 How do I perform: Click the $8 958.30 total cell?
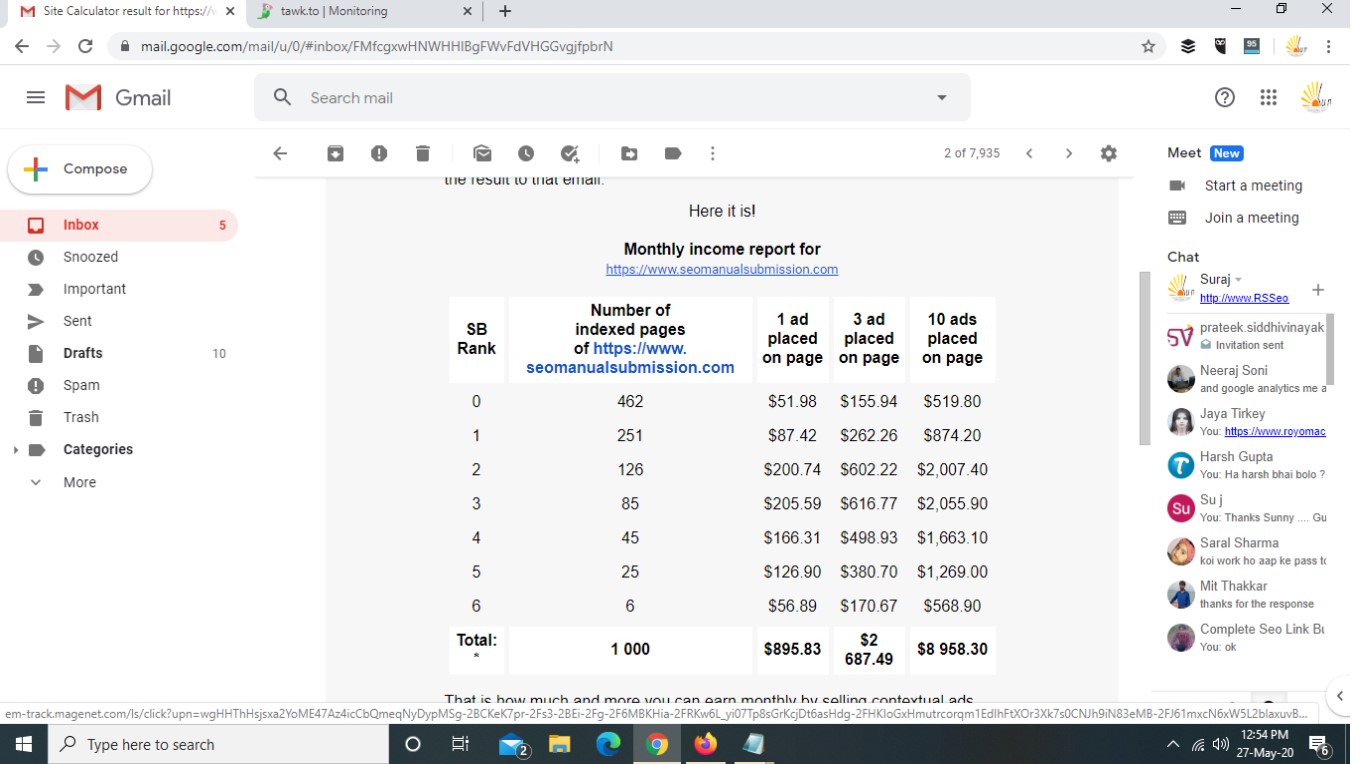coord(952,649)
